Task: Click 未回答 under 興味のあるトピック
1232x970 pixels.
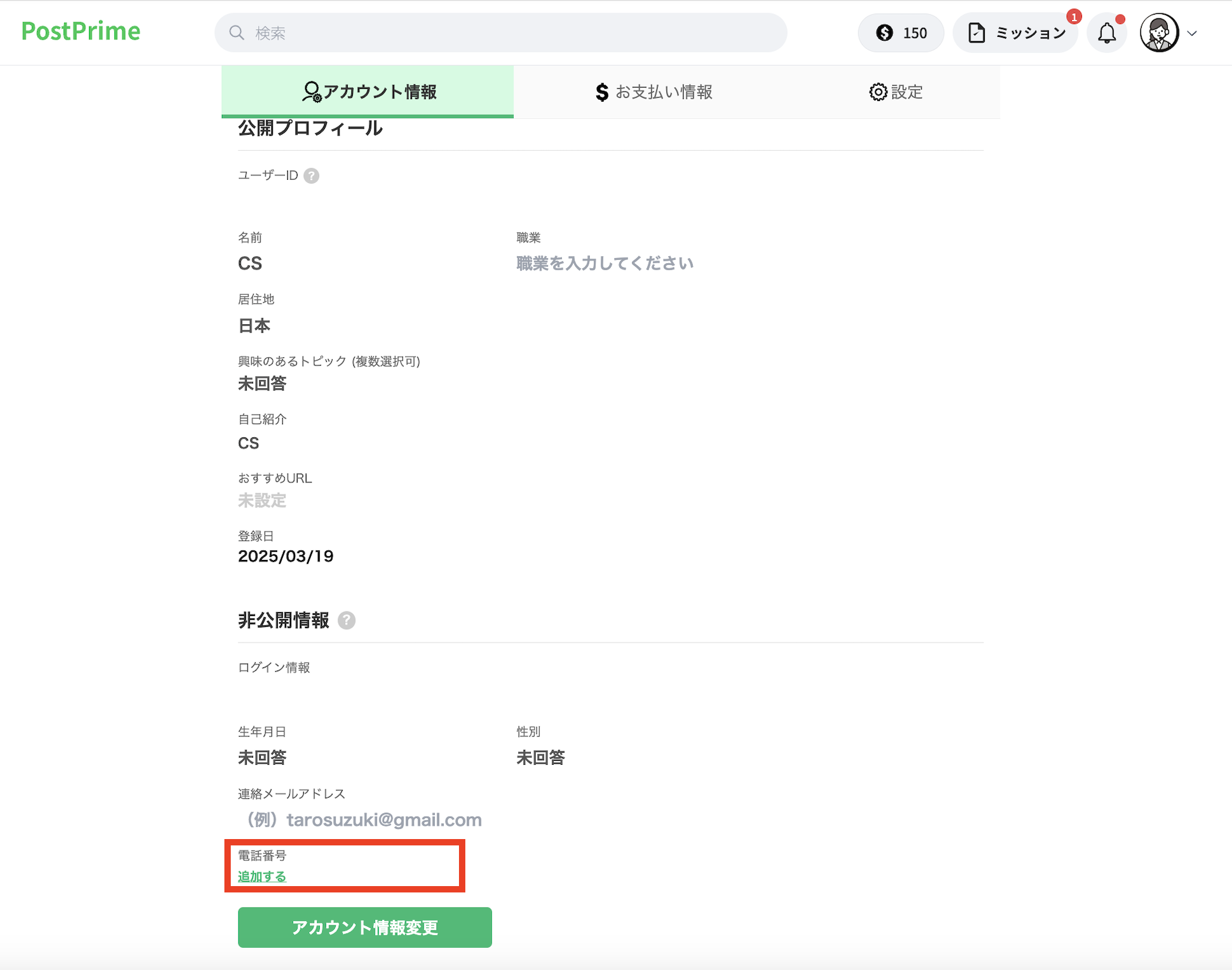Action: 262,384
